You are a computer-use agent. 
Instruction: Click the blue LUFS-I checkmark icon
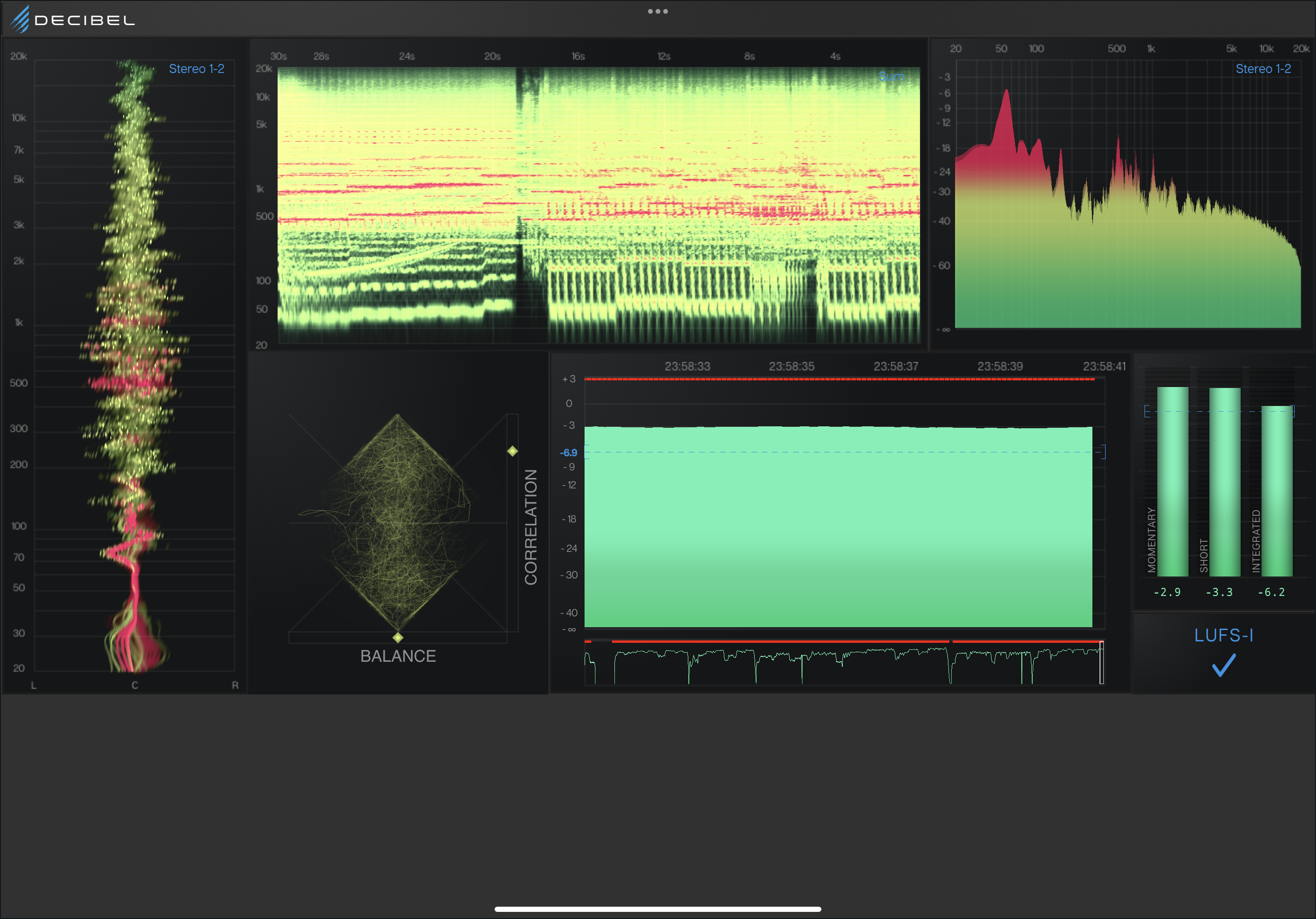click(x=1223, y=665)
